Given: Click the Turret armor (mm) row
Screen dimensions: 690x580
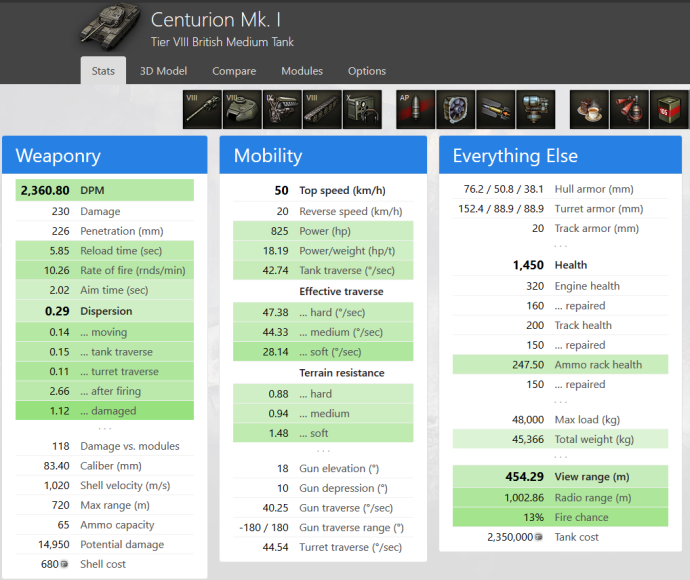Looking at the screenshot, I should pos(560,209).
